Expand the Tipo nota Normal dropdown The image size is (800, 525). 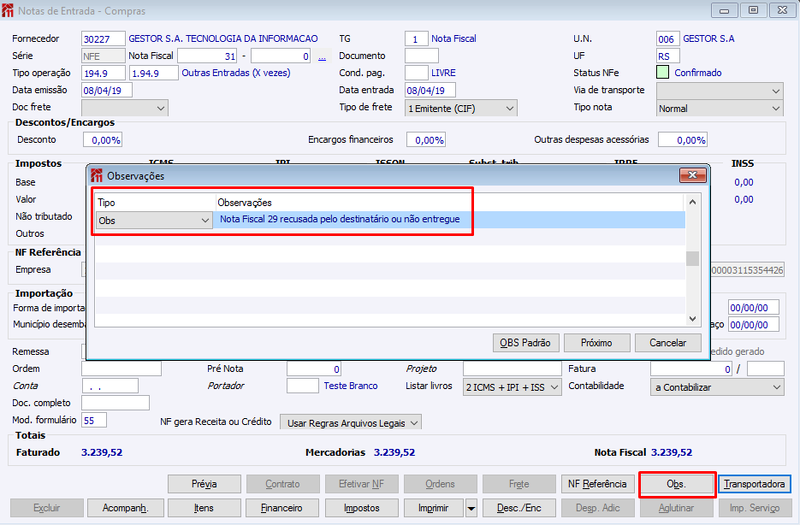coord(776,109)
